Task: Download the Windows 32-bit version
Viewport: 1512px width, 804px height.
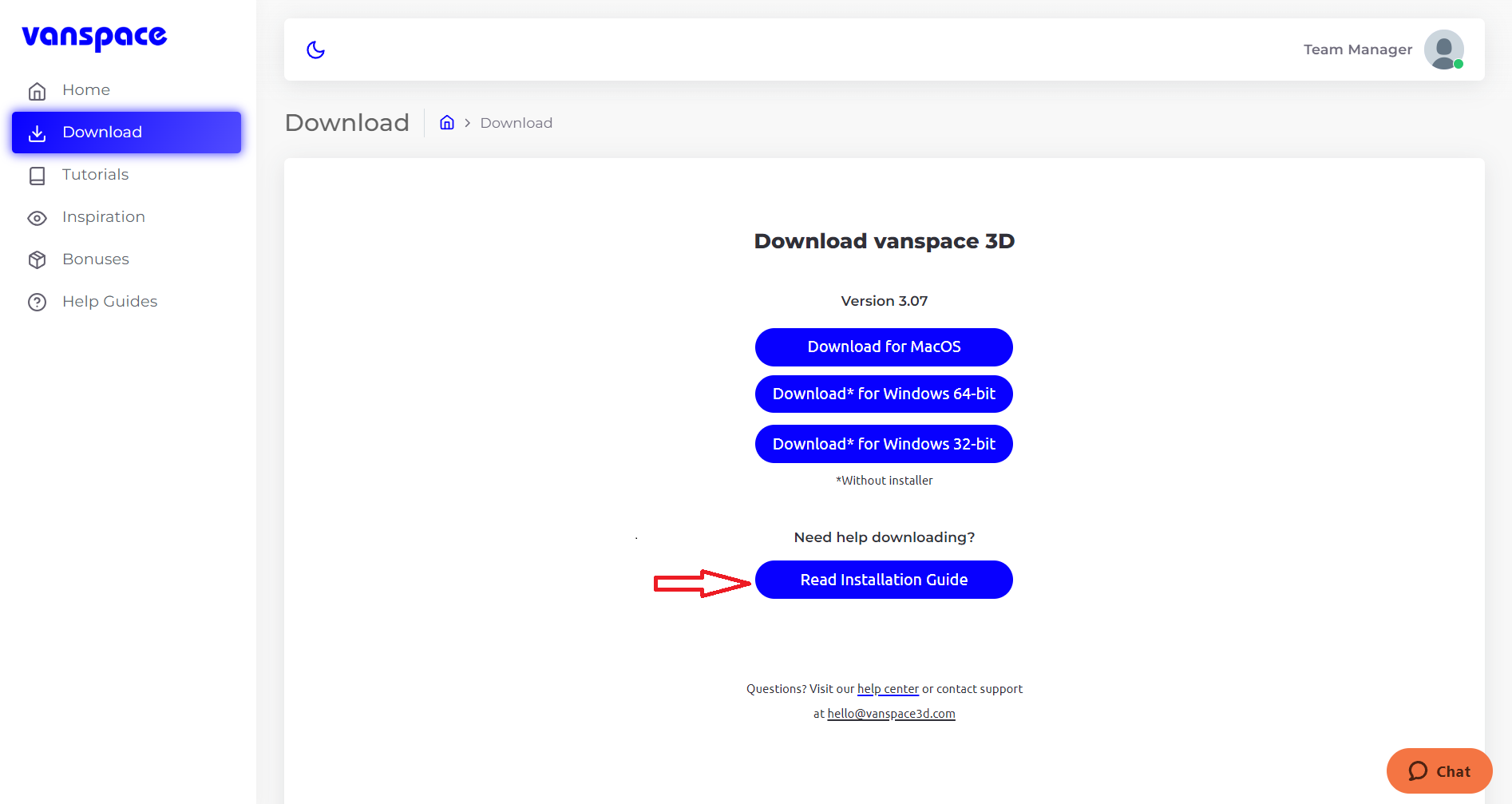Action: 884,444
